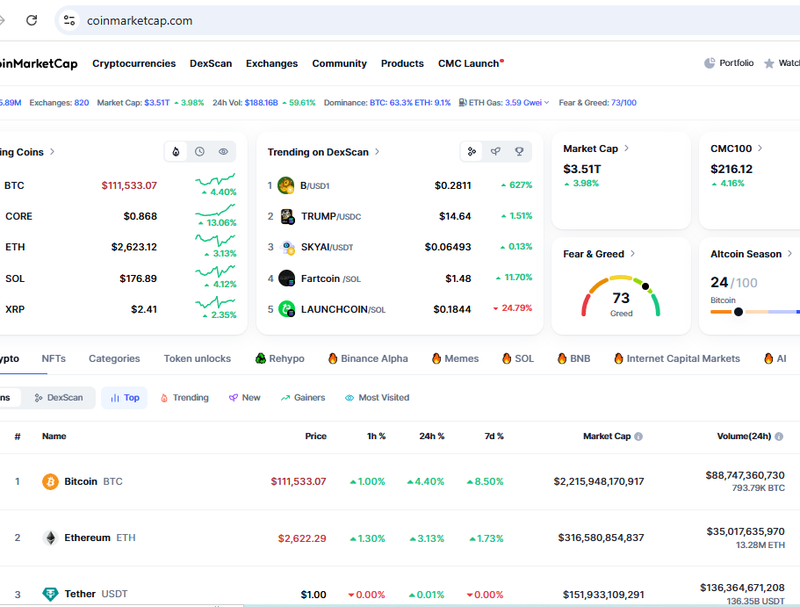
Task: Click the B/USD1 token logo
Action: click(286, 185)
